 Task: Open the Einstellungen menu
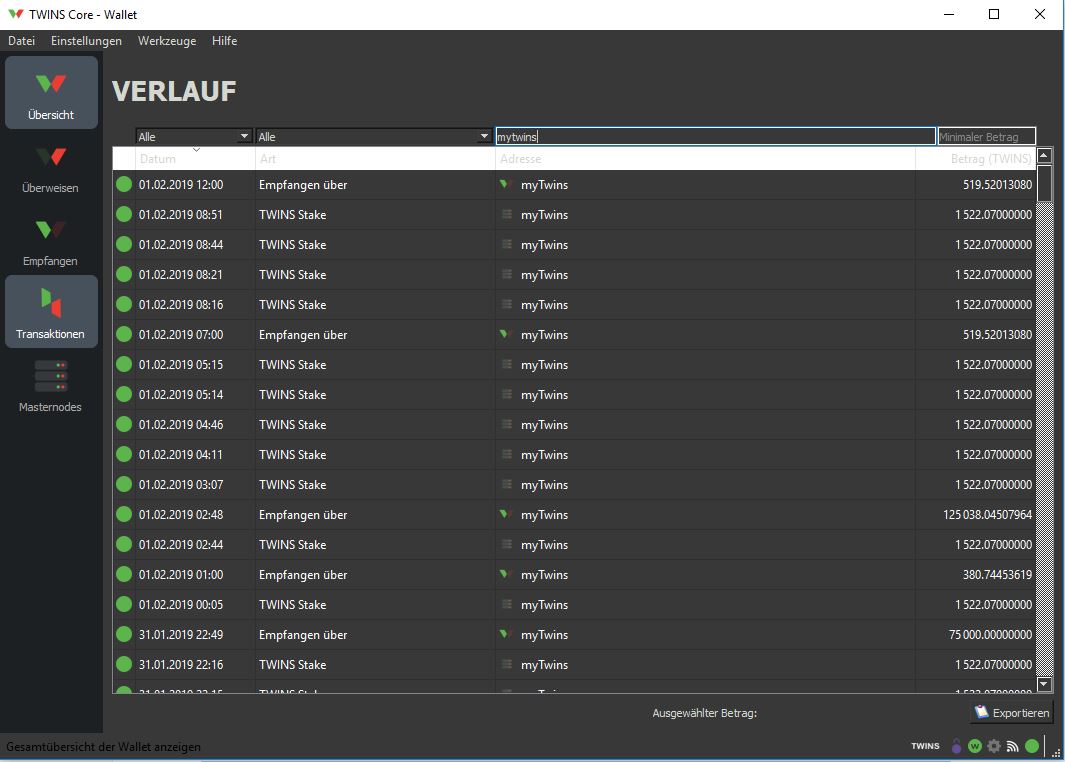tap(86, 41)
